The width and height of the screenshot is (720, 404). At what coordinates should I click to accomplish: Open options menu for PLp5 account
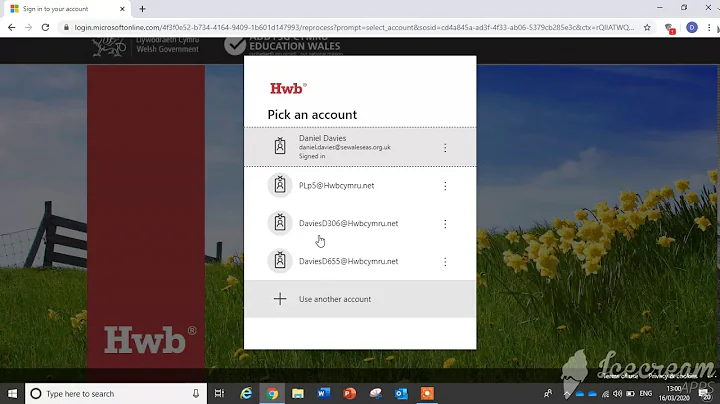point(445,186)
